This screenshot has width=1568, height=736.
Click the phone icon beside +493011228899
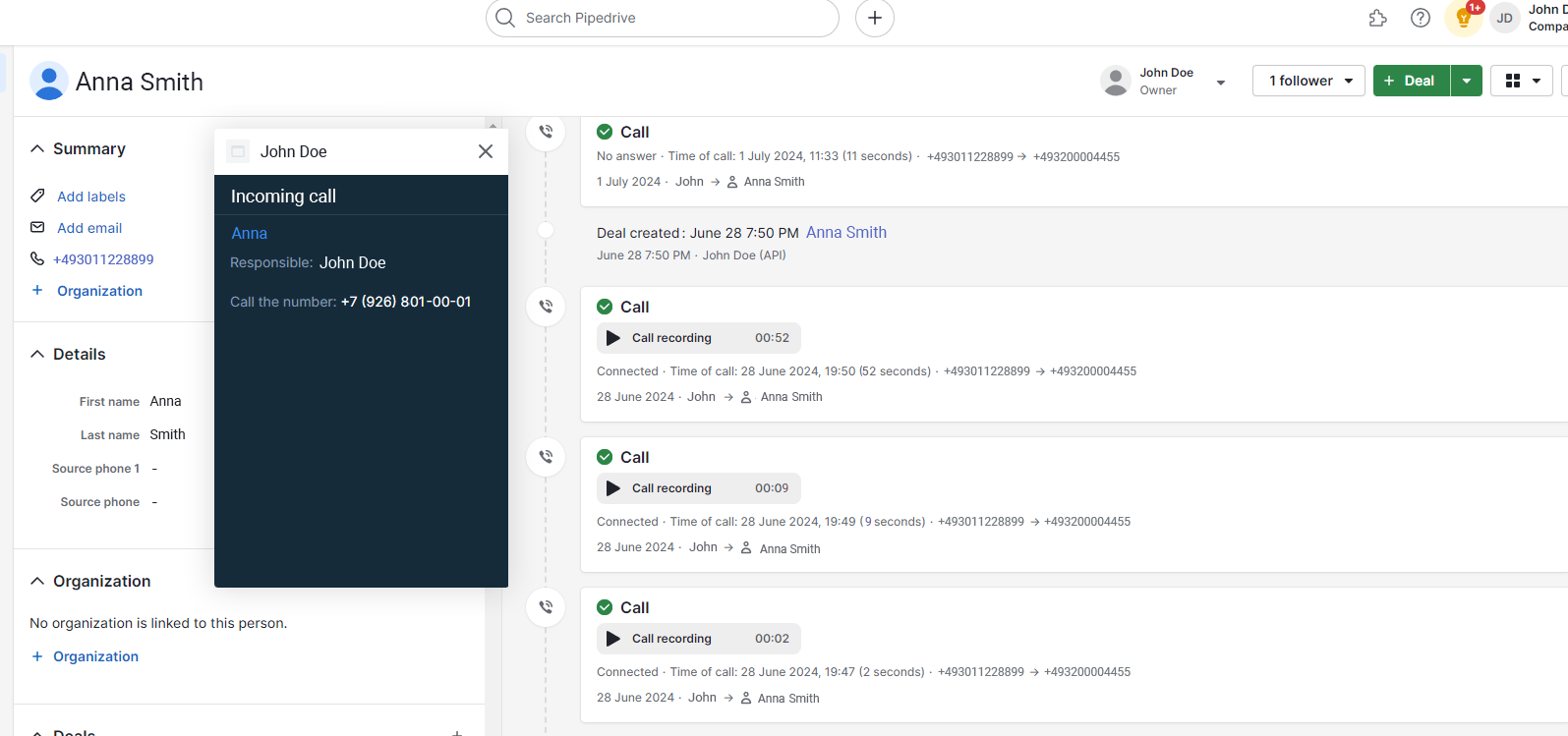(x=37, y=259)
